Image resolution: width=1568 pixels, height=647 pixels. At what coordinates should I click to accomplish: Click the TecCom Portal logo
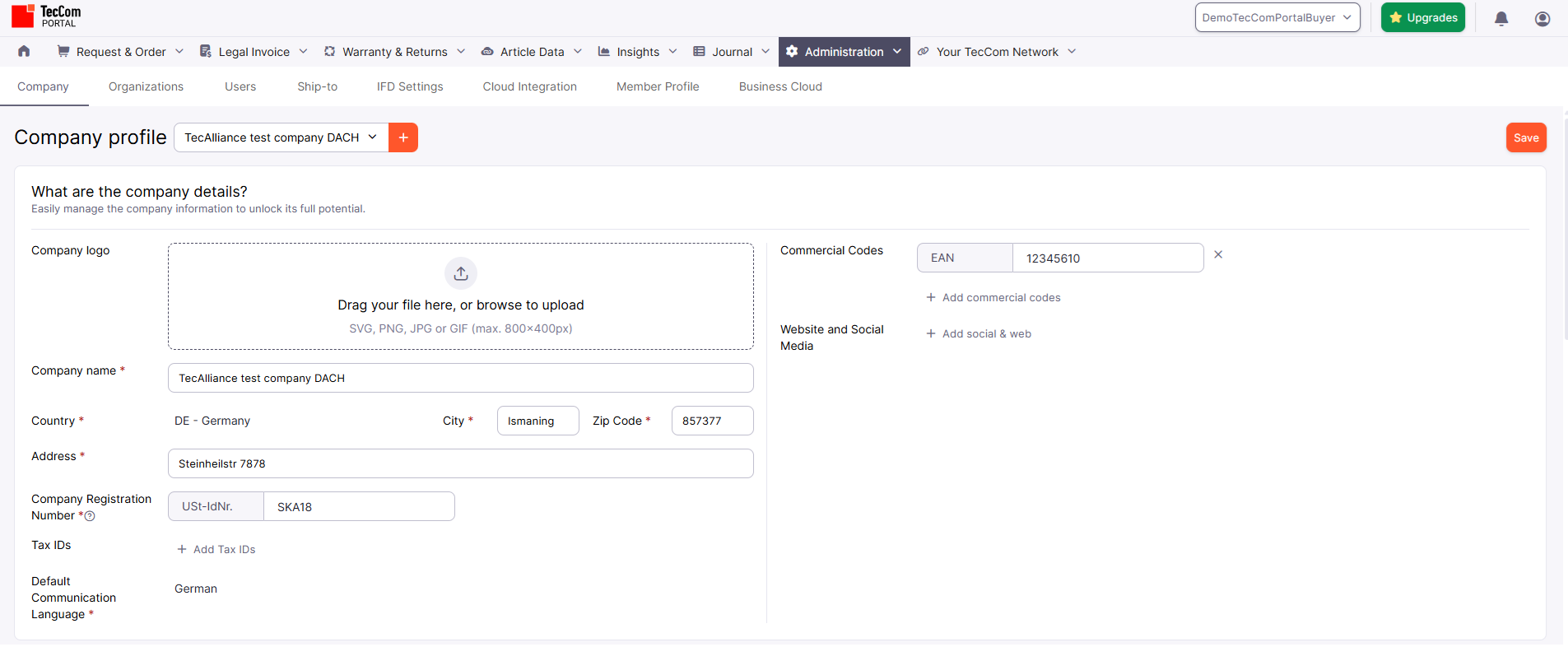click(x=47, y=16)
